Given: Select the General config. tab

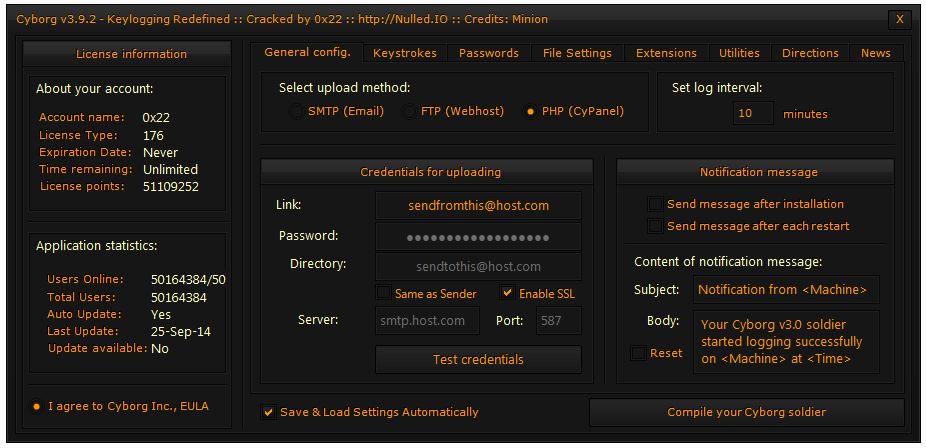Looking at the screenshot, I should (307, 52).
